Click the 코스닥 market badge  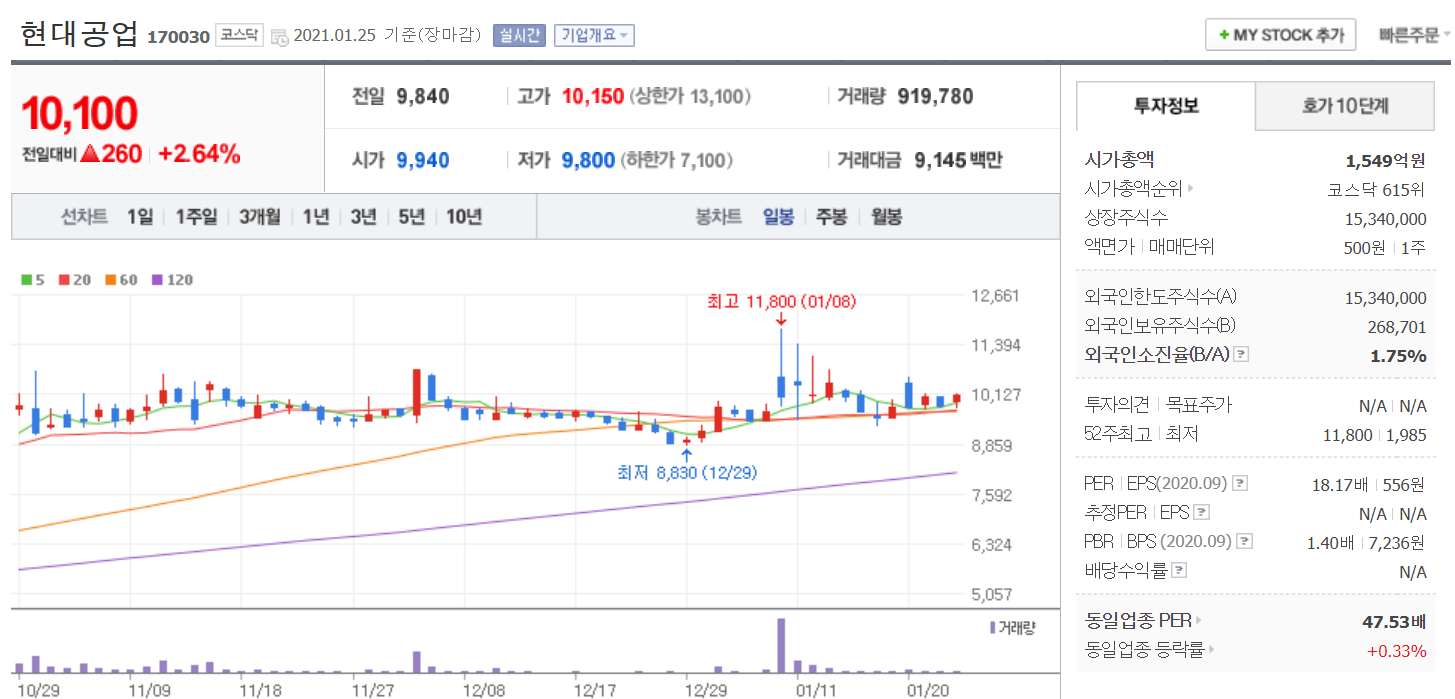[x=239, y=35]
